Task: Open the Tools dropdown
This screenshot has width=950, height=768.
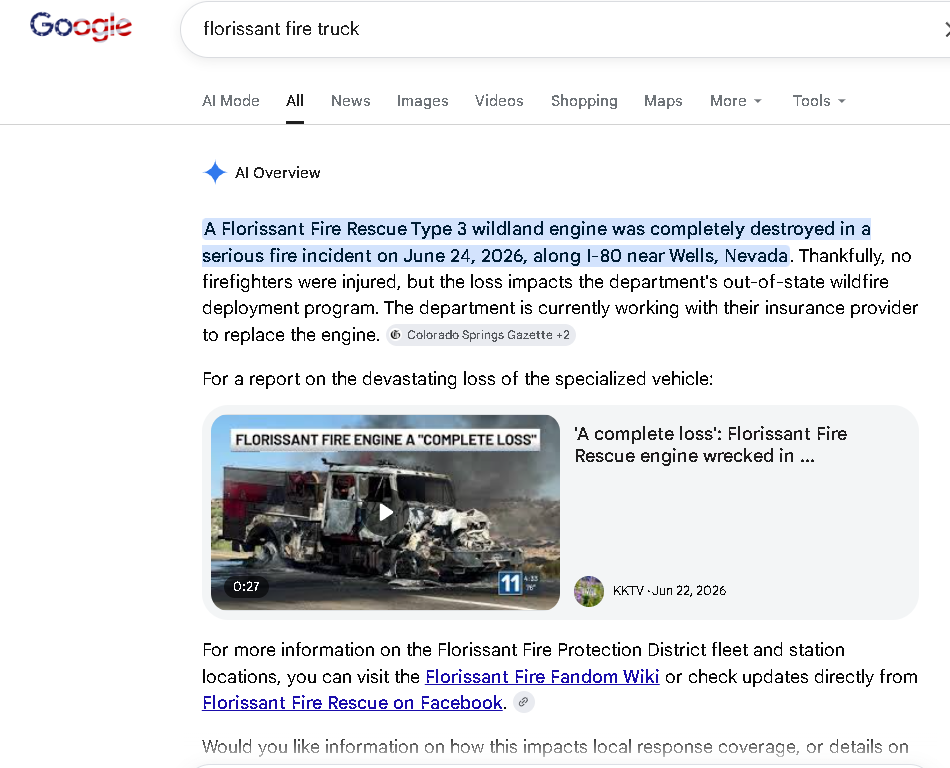Action: pos(819,101)
